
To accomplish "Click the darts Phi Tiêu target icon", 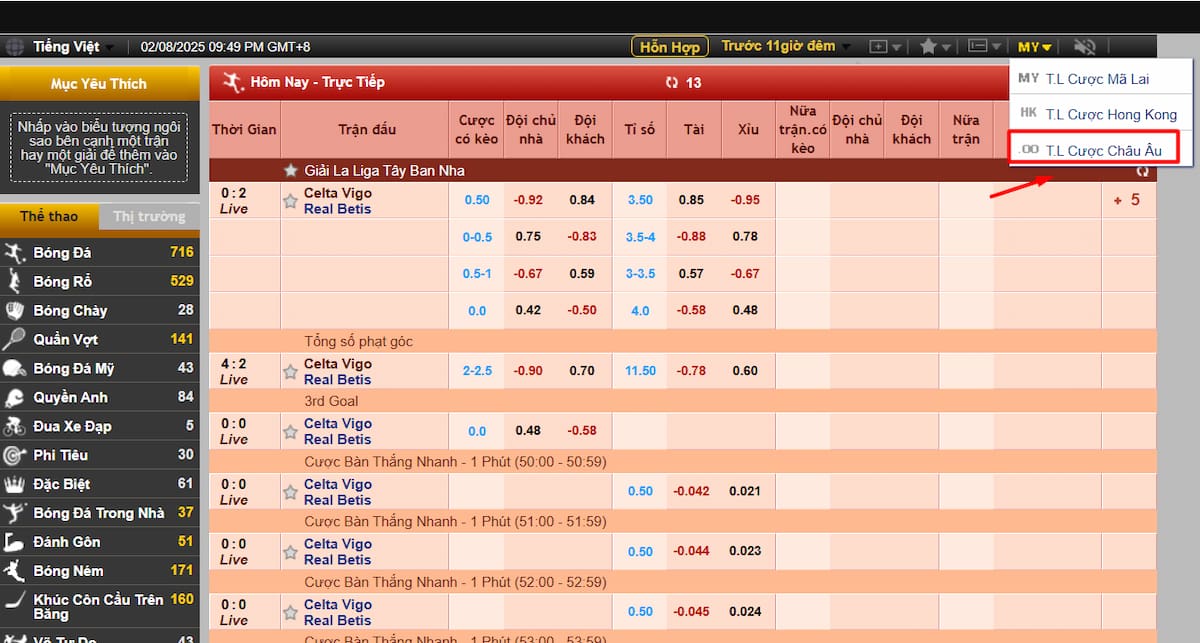I will (x=14, y=455).
